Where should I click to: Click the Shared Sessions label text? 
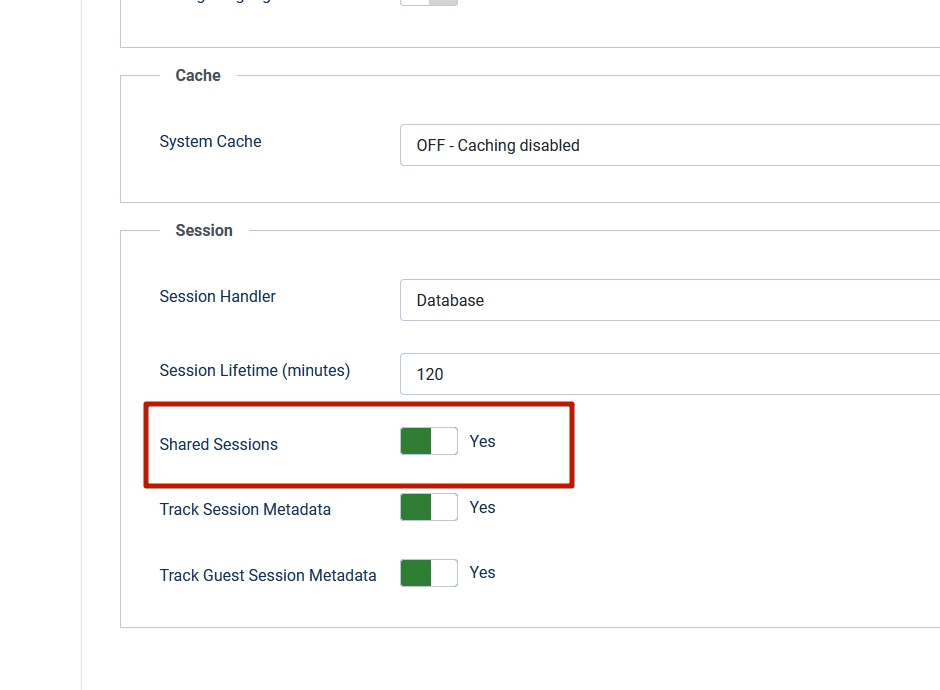pyautogui.click(x=218, y=445)
